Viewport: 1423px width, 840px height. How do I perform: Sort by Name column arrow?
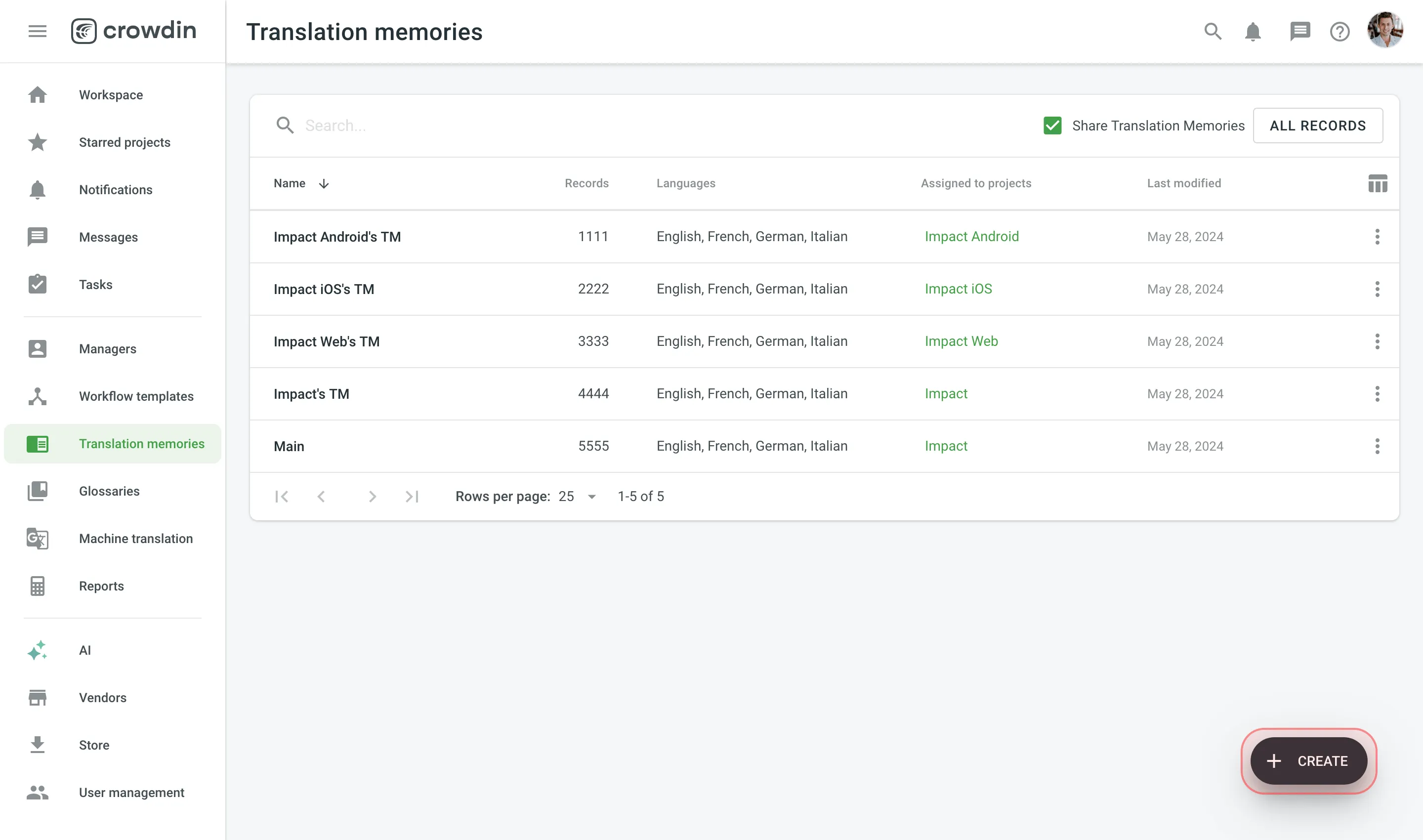[324, 183]
